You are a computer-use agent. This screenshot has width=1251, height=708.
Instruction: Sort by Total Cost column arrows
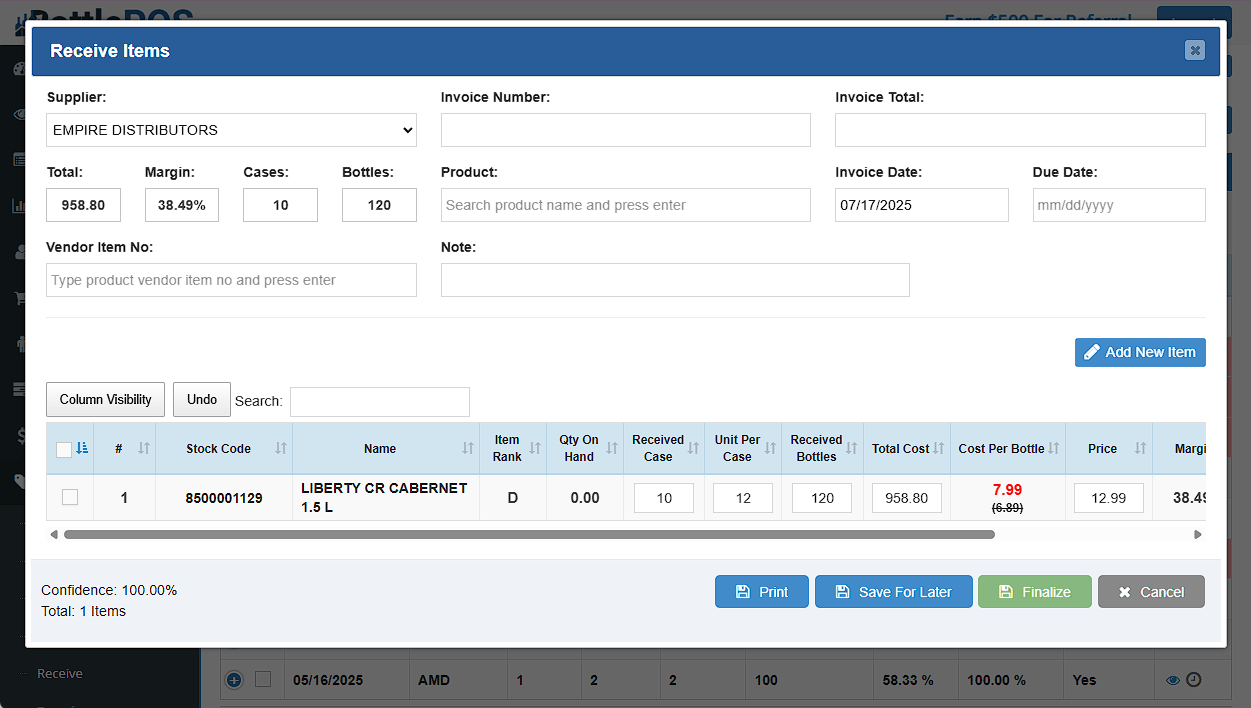pyautogui.click(x=938, y=449)
